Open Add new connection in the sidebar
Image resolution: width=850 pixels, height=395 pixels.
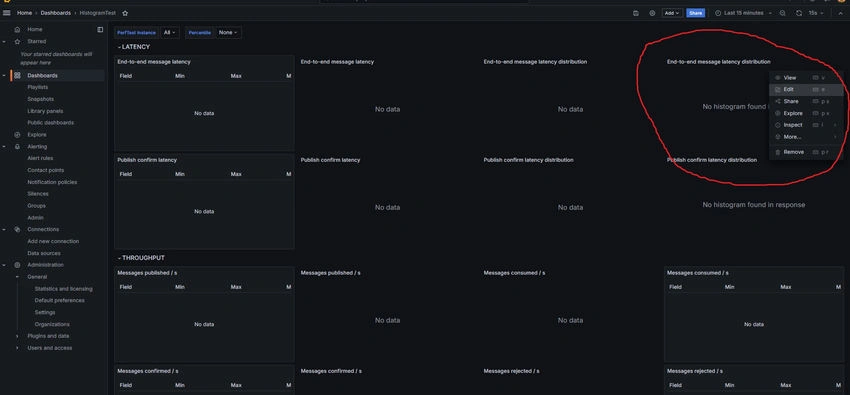click(x=53, y=241)
